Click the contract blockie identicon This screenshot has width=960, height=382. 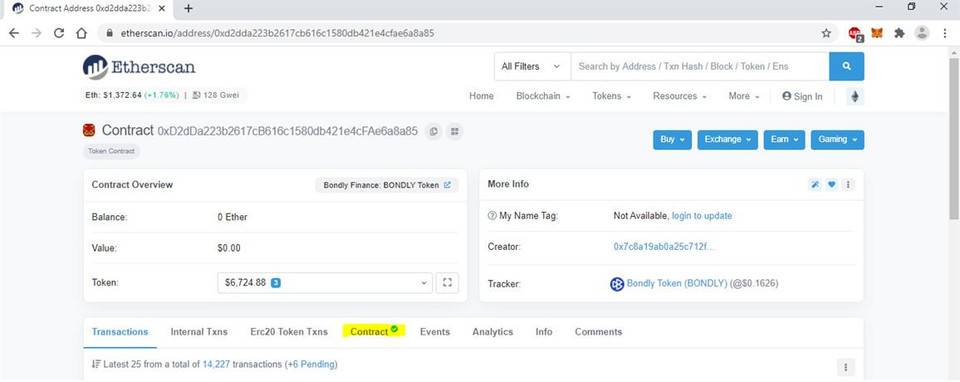[89, 130]
